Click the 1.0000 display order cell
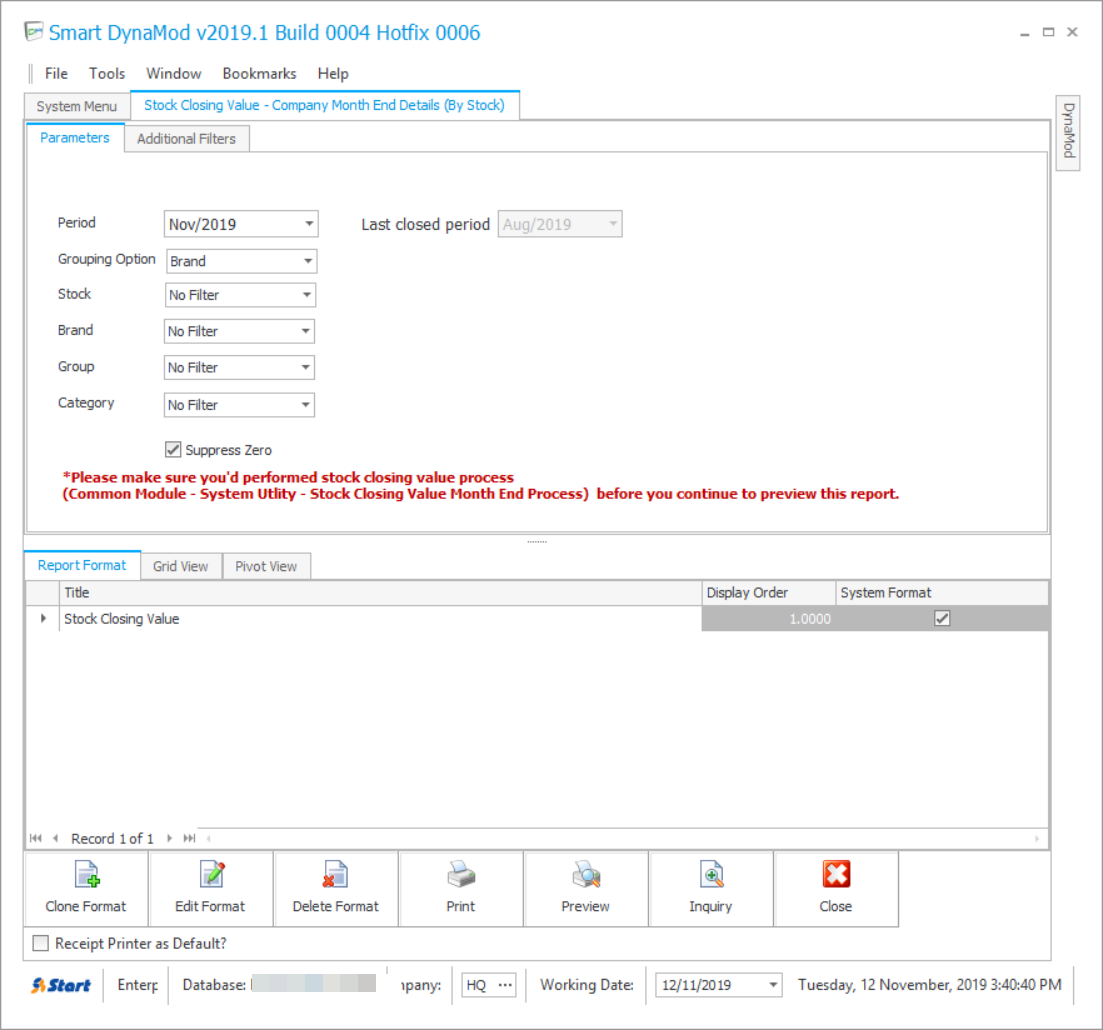The height and width of the screenshot is (1030, 1103). click(x=769, y=618)
